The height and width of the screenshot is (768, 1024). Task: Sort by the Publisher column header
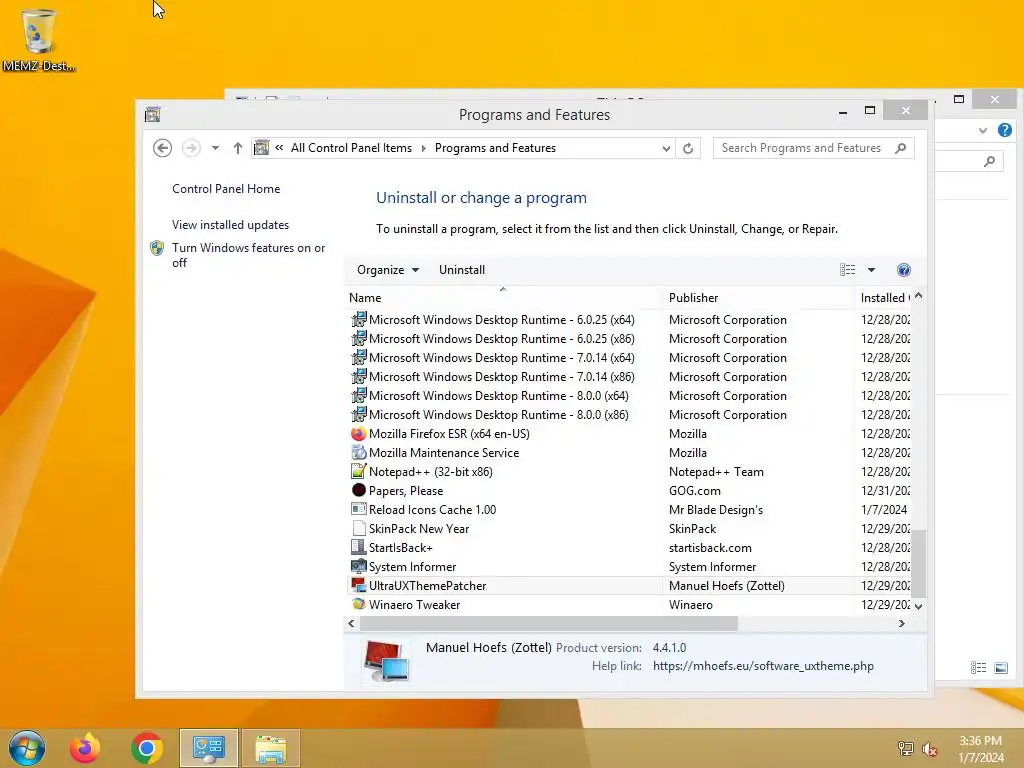point(758,298)
